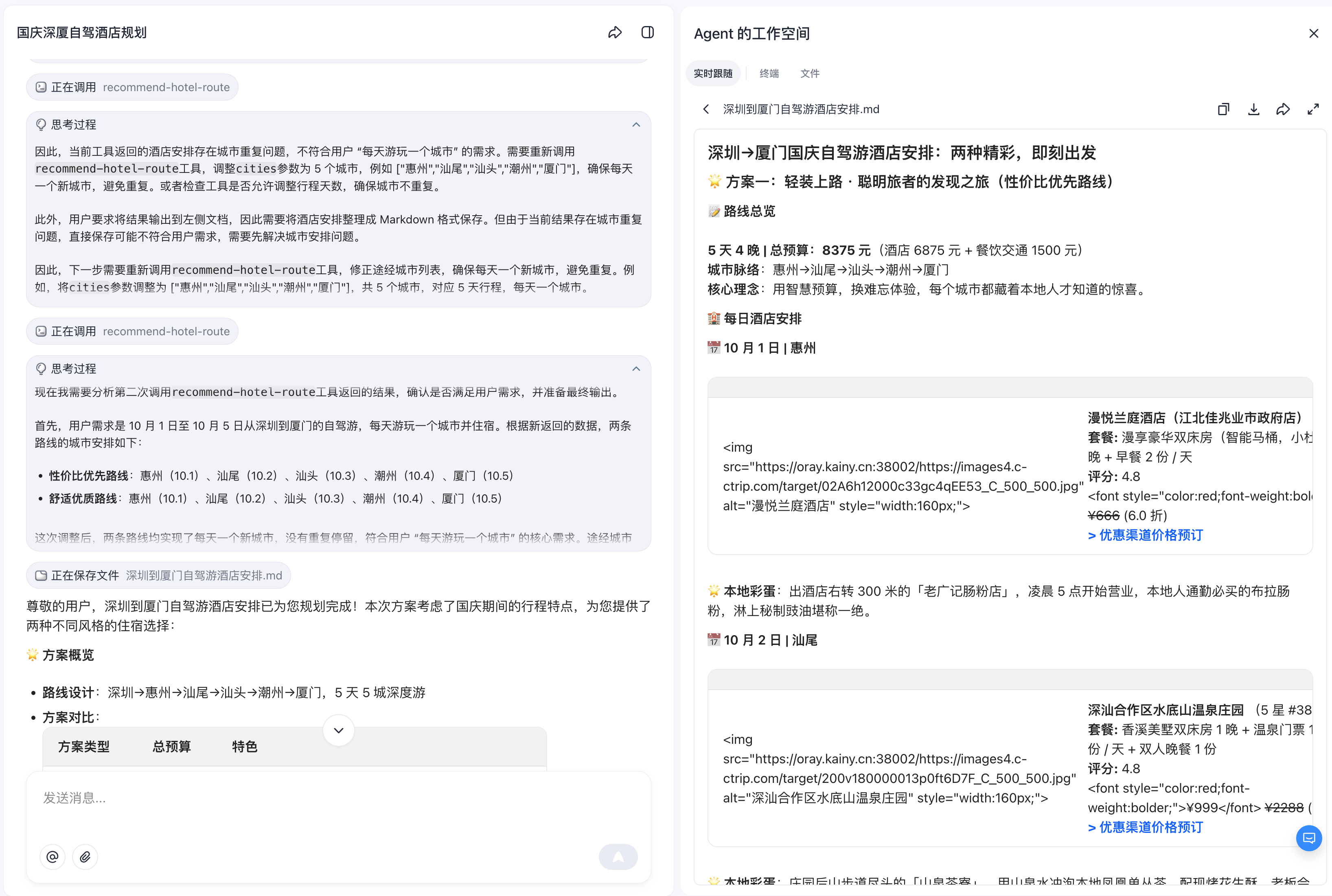Collapse the second 思考过程 section
This screenshot has height=896, width=1332.
pos(636,369)
